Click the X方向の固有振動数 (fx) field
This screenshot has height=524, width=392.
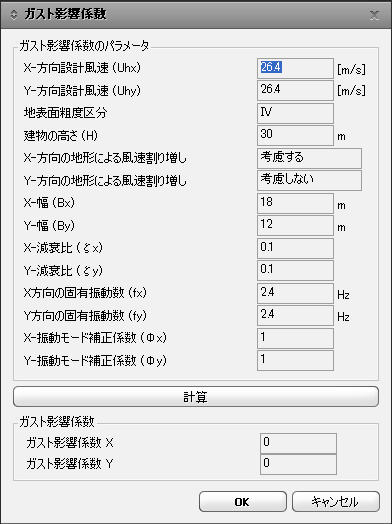[x=295, y=293]
